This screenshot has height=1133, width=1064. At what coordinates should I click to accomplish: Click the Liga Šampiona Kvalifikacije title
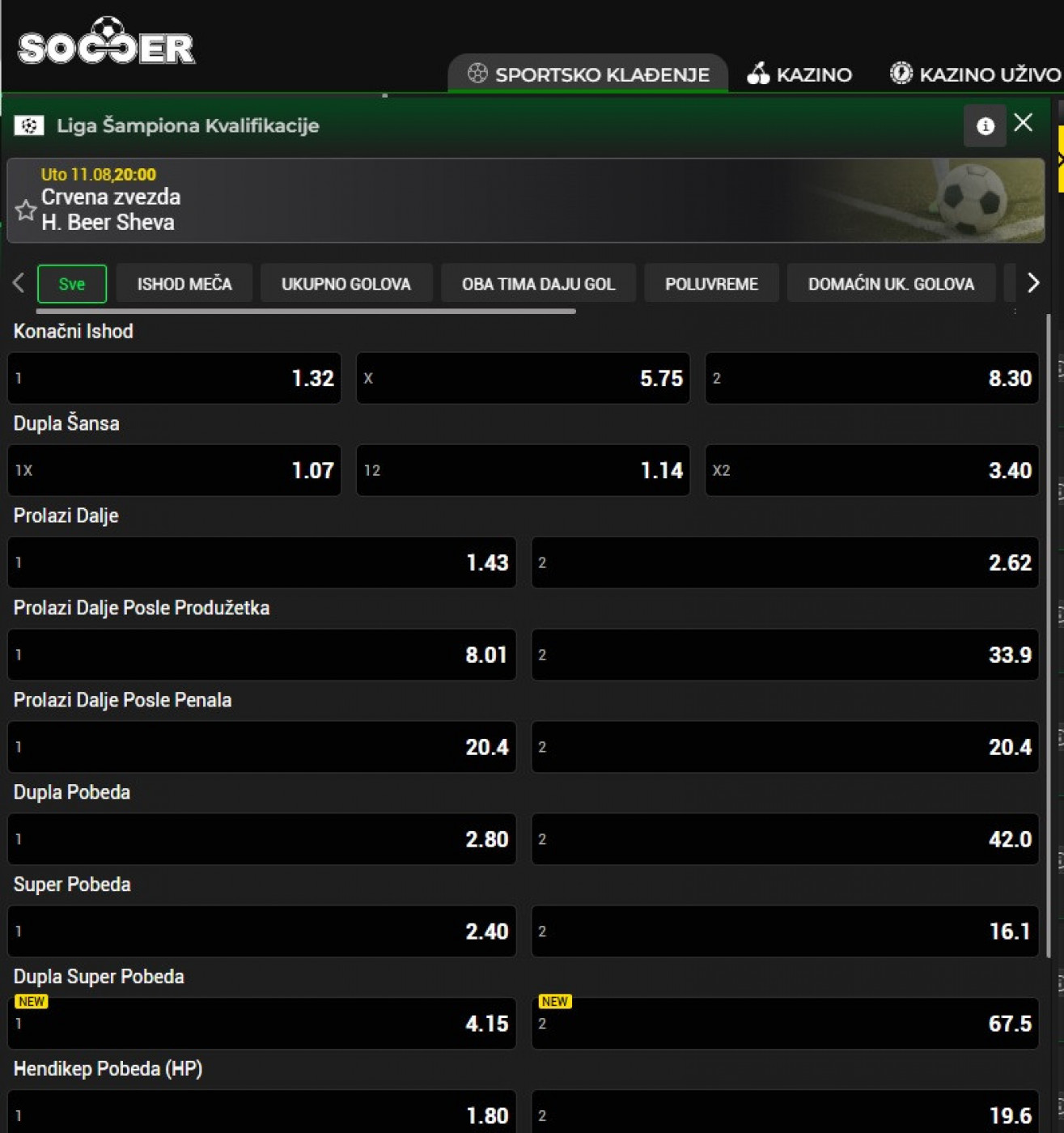pyautogui.click(x=188, y=125)
